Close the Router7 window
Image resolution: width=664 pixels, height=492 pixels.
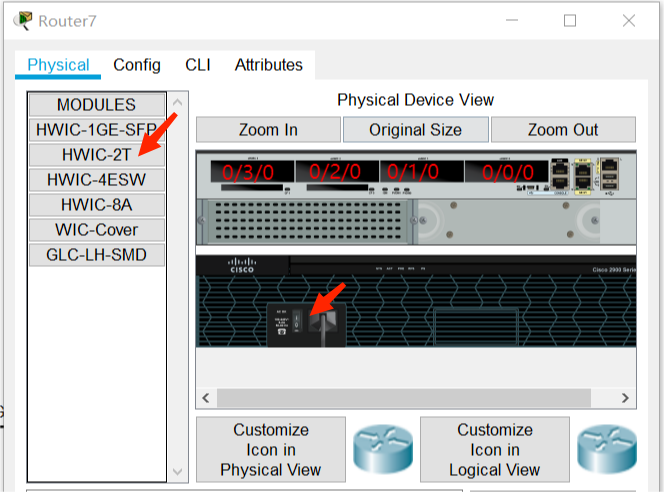tap(629, 20)
